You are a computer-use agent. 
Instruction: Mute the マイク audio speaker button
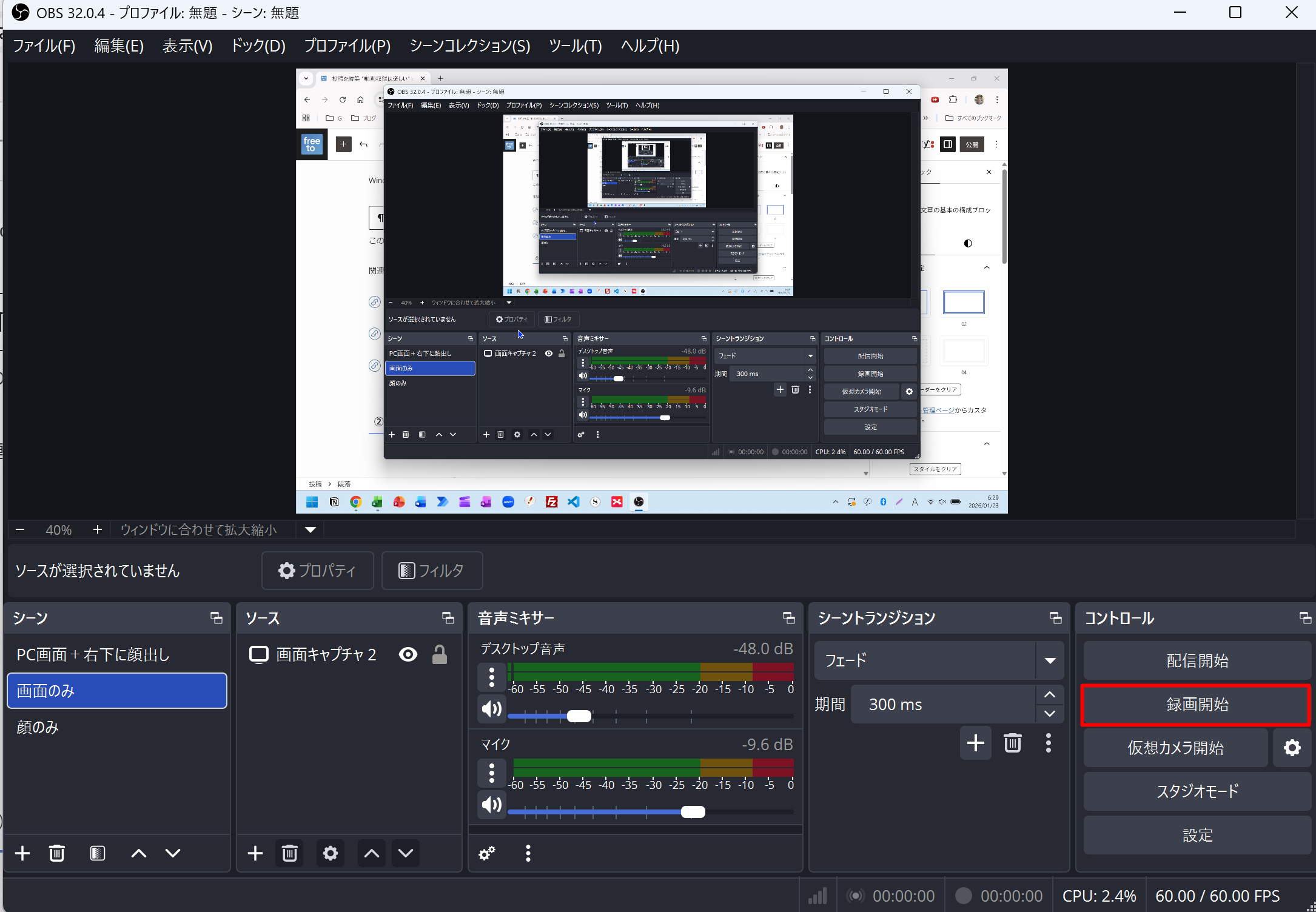pos(492,805)
